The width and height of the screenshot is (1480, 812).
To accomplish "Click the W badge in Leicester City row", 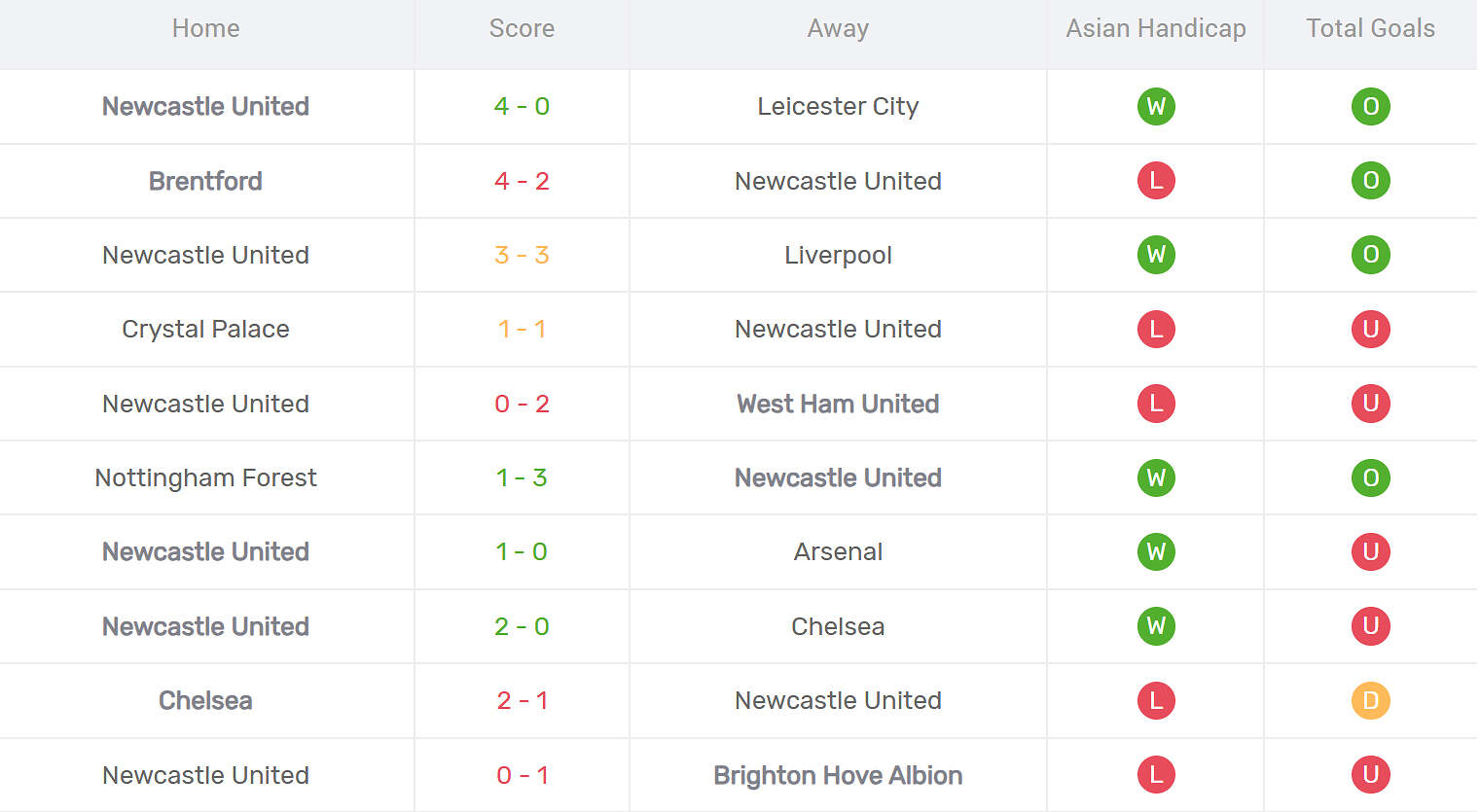I will (x=1156, y=106).
